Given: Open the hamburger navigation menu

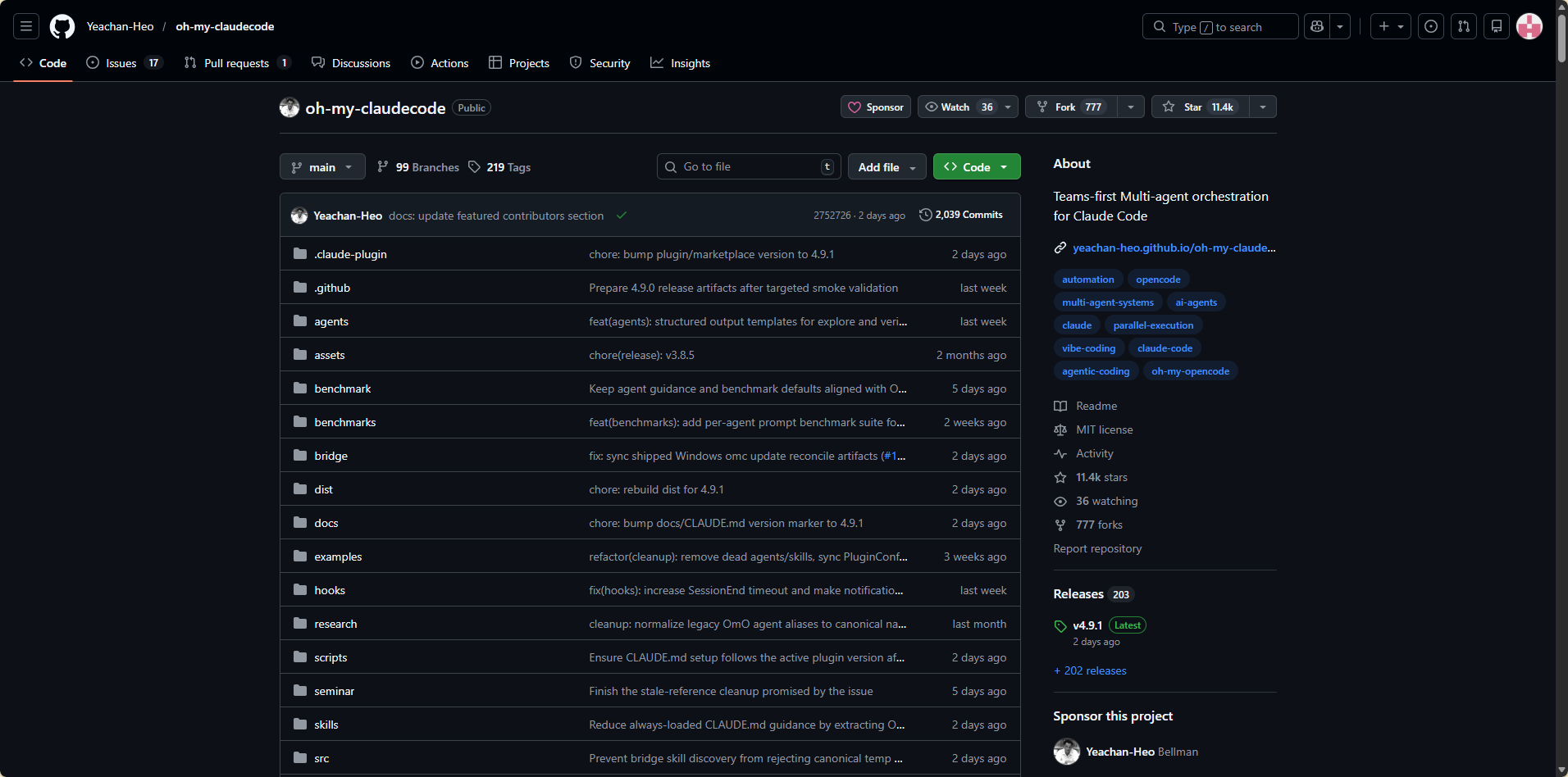Looking at the screenshot, I should pos(26,26).
